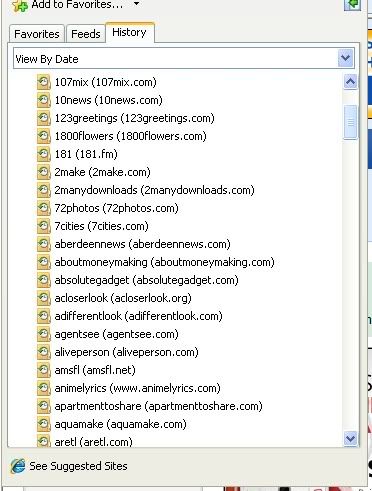Click the Internet Explorer logo icon
372x491 pixels.
click(18, 466)
